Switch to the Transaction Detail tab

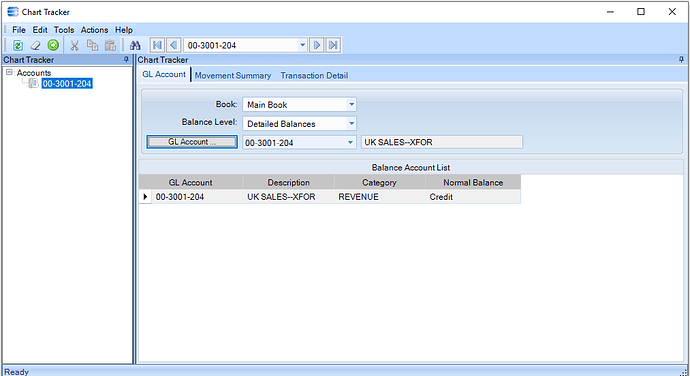tap(314, 75)
